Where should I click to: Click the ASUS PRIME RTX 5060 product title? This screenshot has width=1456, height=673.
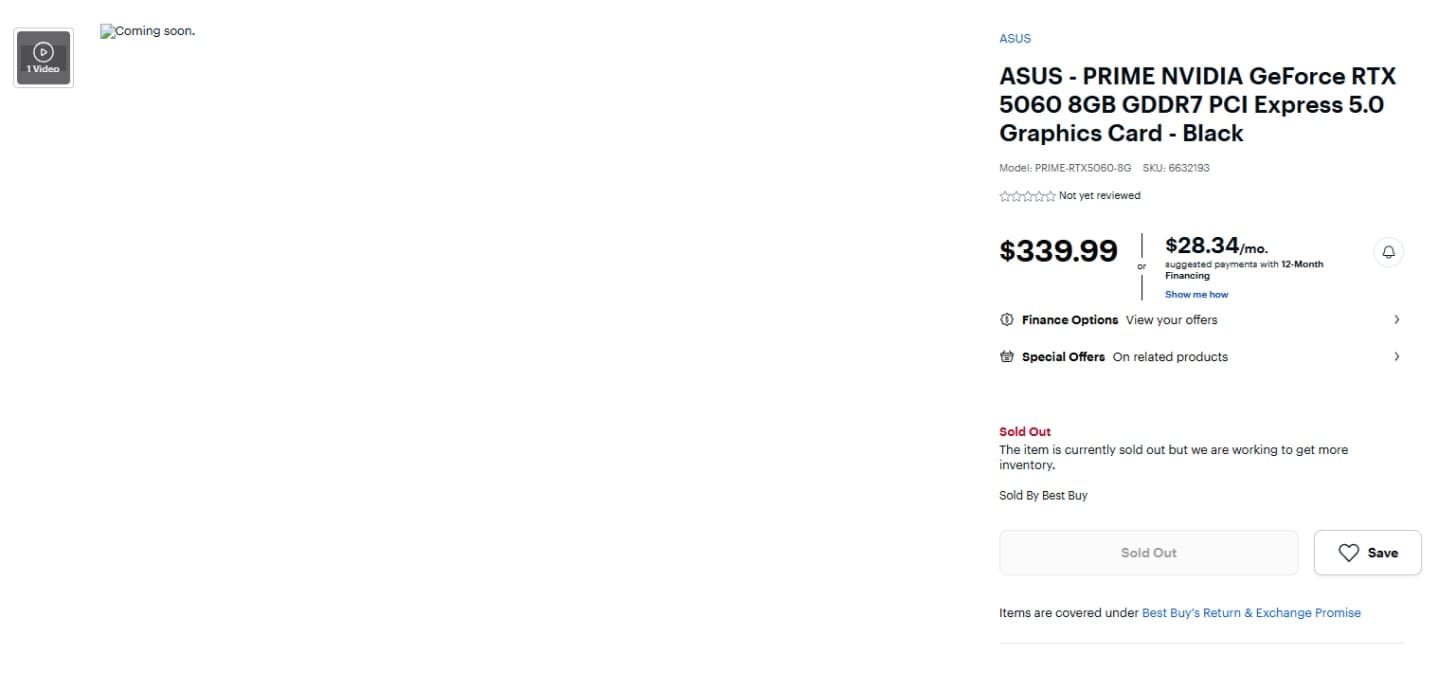[1197, 105]
